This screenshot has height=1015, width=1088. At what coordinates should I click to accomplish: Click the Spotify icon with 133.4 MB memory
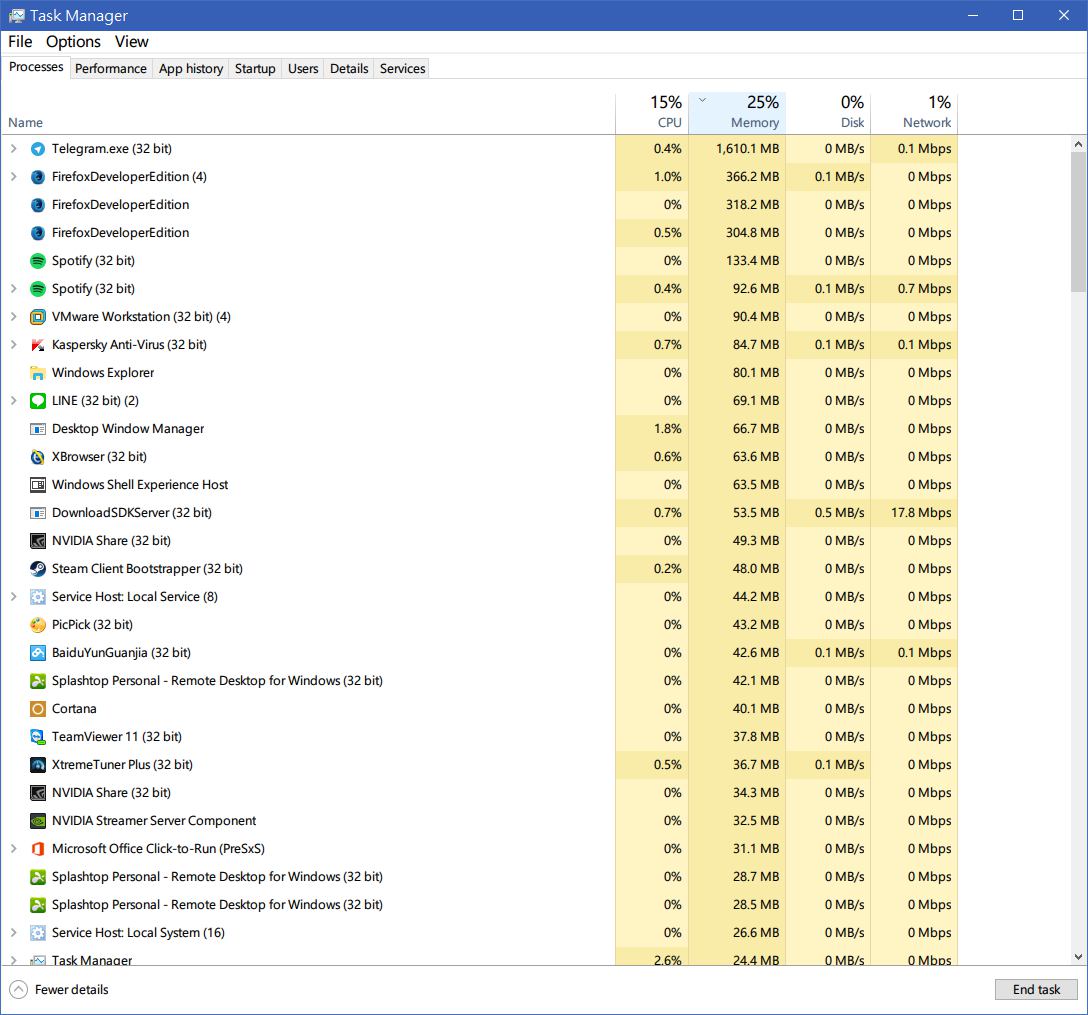pyautogui.click(x=37, y=261)
